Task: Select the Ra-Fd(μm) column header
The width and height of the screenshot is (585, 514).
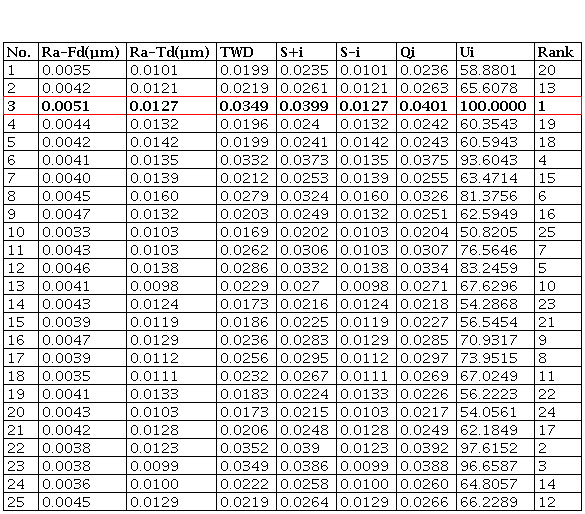Action: [x=81, y=52]
